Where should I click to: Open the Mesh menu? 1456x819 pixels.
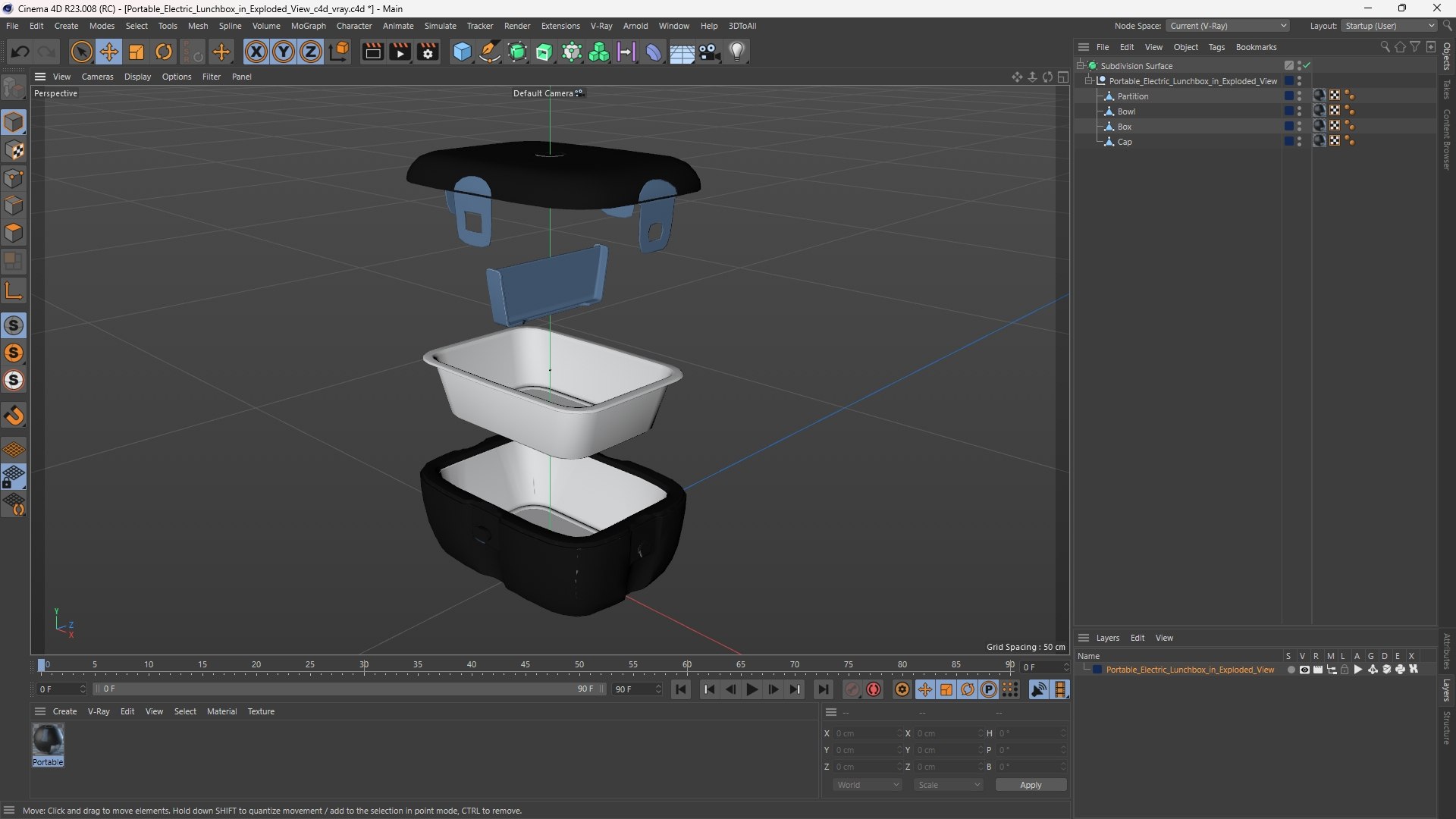[x=198, y=26]
